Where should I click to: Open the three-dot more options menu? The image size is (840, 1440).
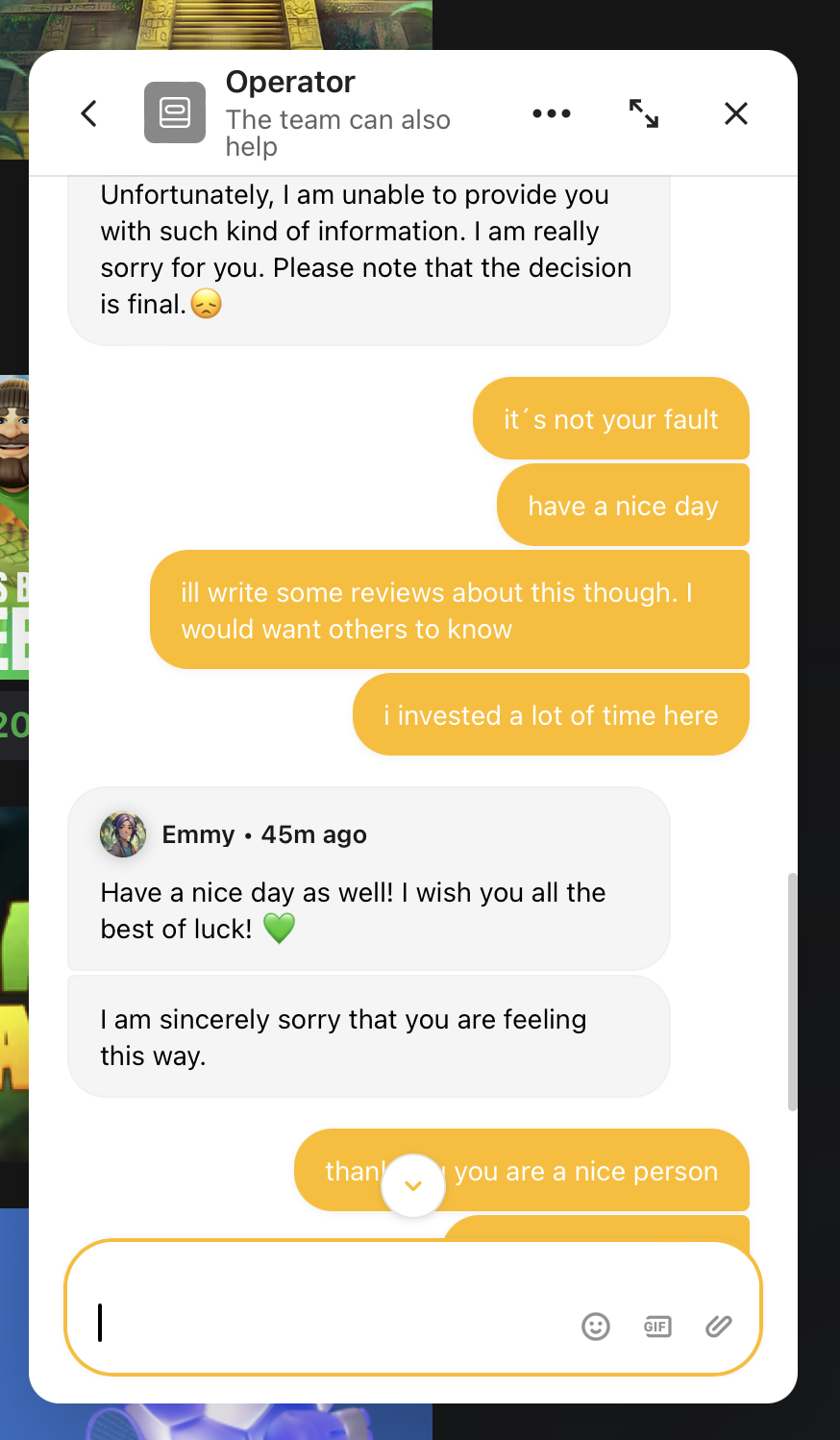[x=552, y=113]
